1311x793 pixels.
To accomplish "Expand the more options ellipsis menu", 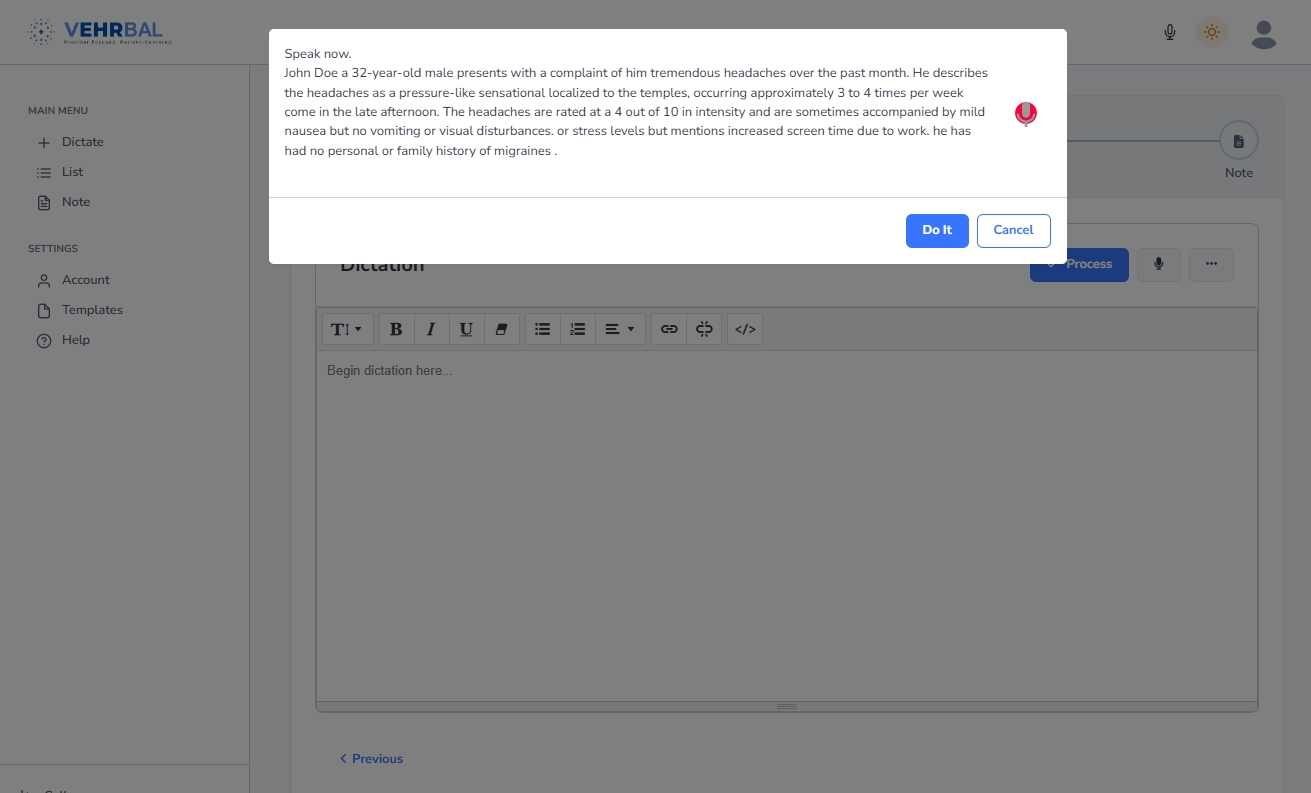I will click(x=1211, y=264).
